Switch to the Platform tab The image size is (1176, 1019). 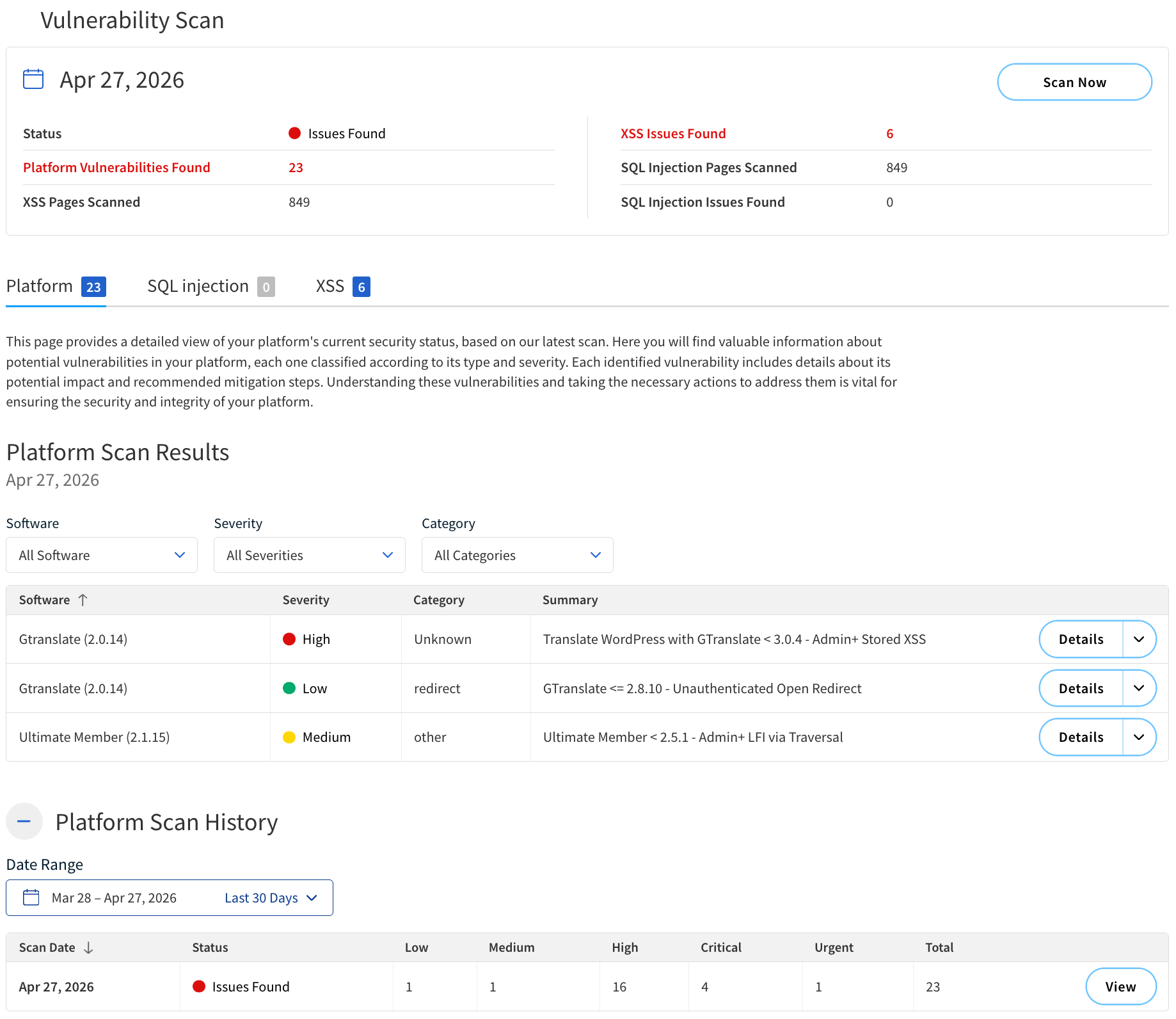[x=56, y=286]
